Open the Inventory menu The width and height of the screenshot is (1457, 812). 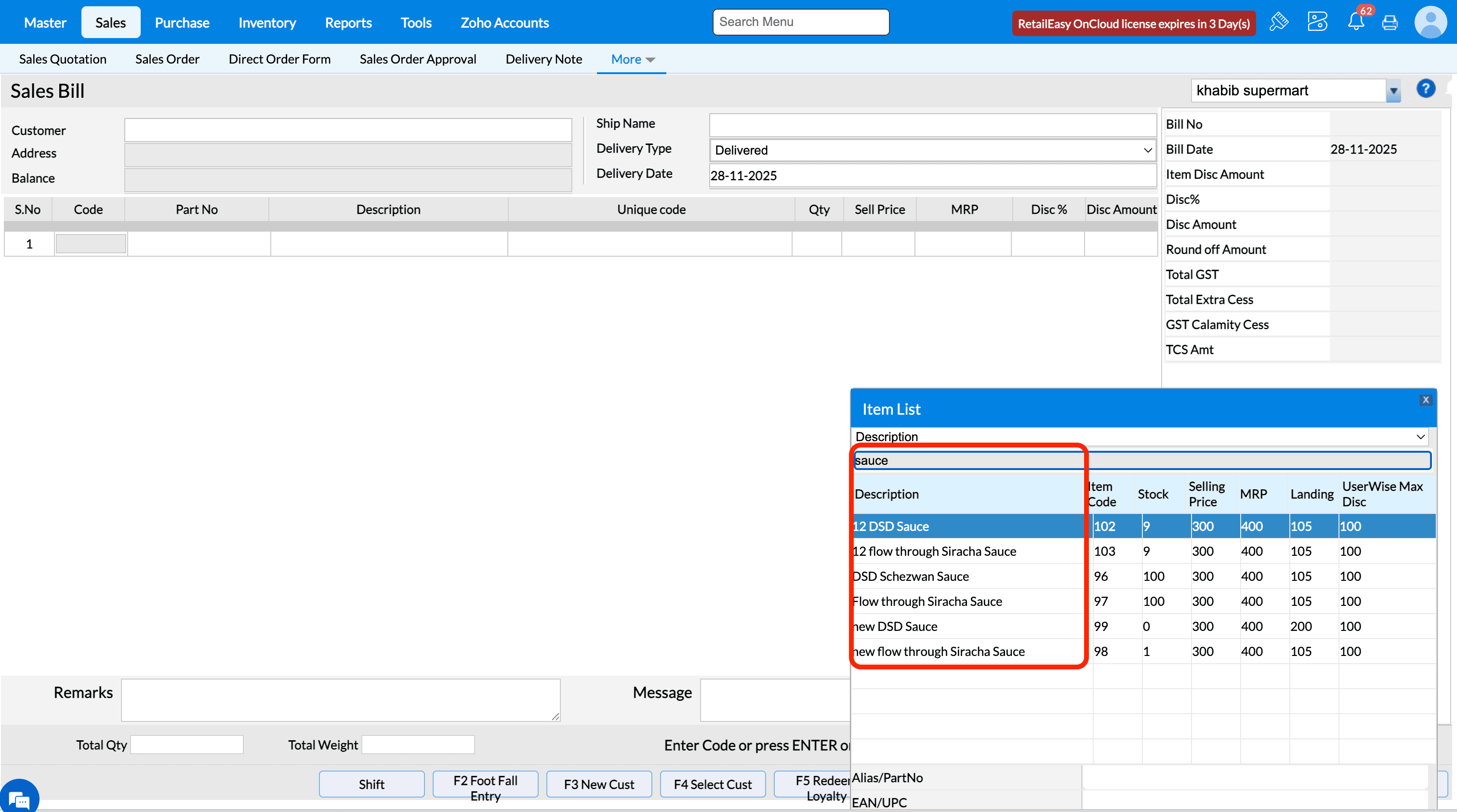pyautogui.click(x=267, y=23)
